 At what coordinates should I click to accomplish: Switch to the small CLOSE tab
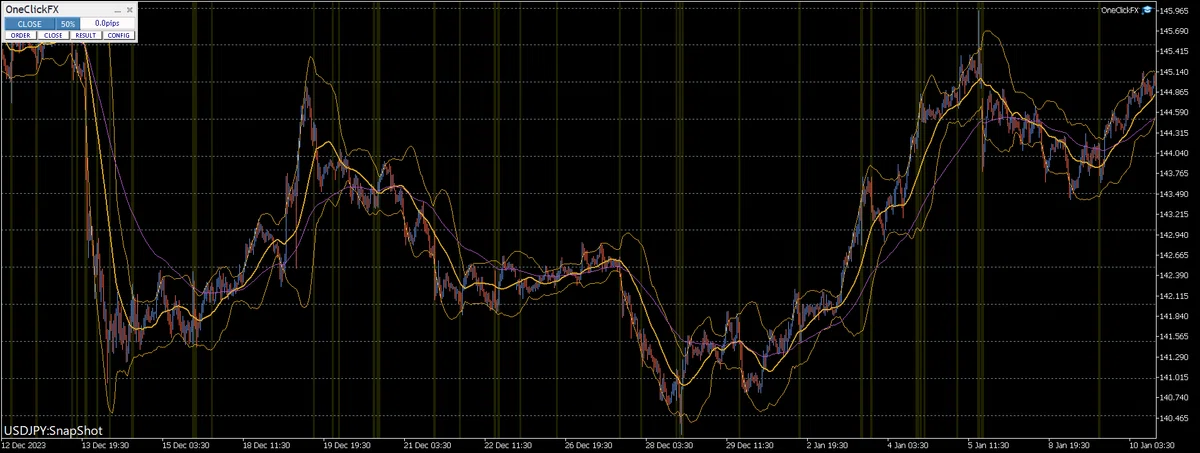53,35
